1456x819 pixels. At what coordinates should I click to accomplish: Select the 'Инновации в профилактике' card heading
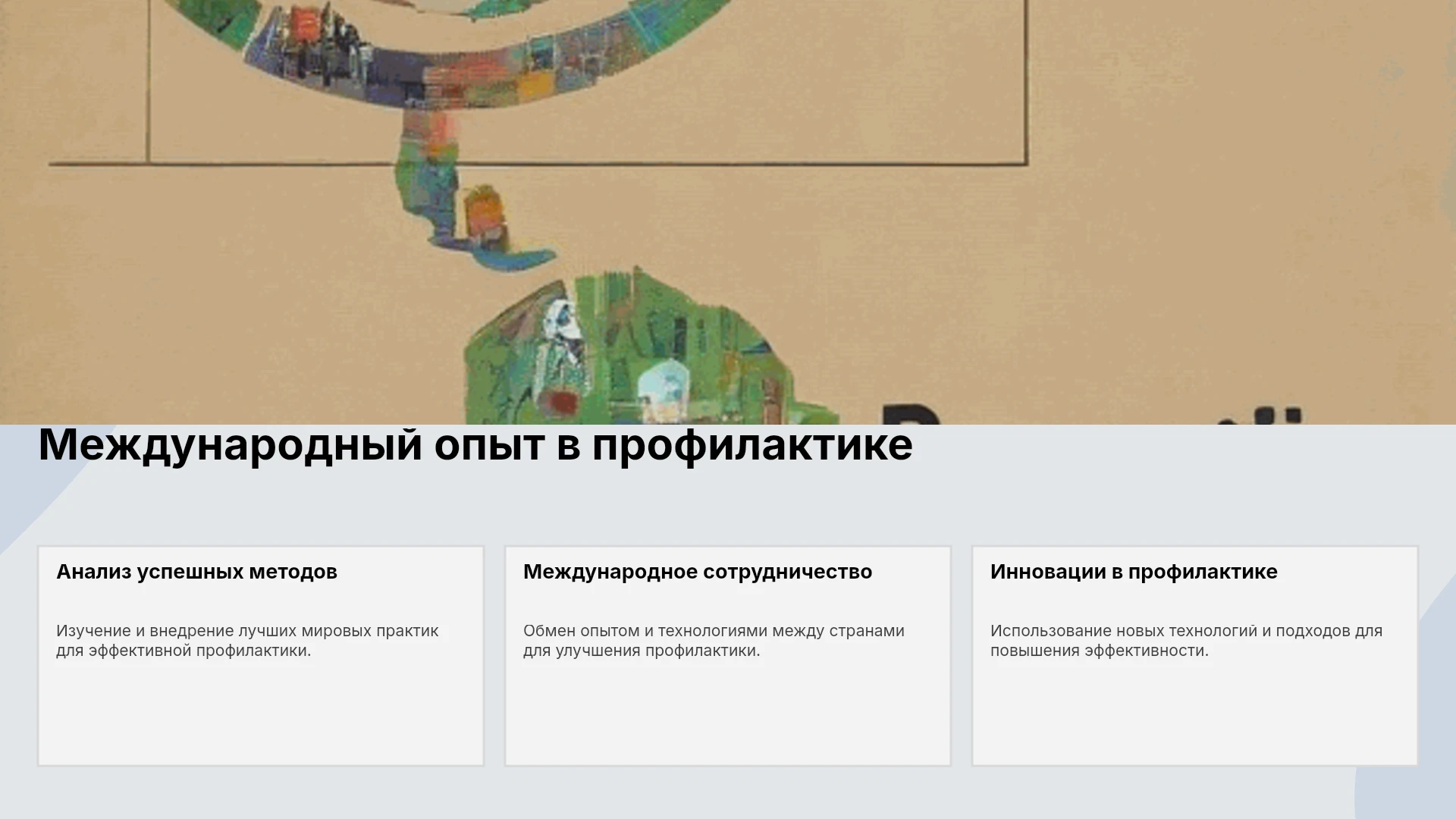(x=1134, y=572)
